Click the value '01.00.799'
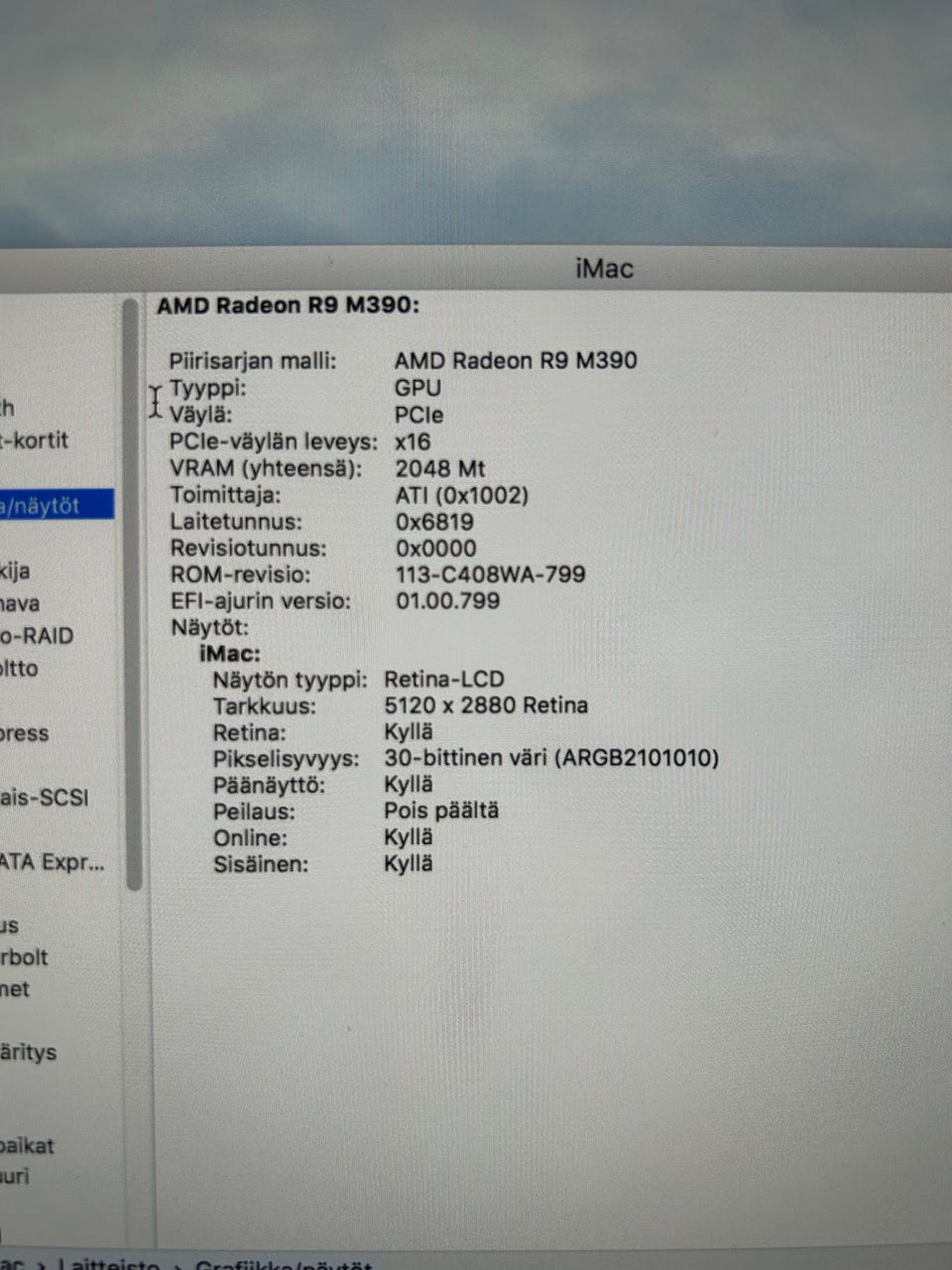 (x=447, y=600)
